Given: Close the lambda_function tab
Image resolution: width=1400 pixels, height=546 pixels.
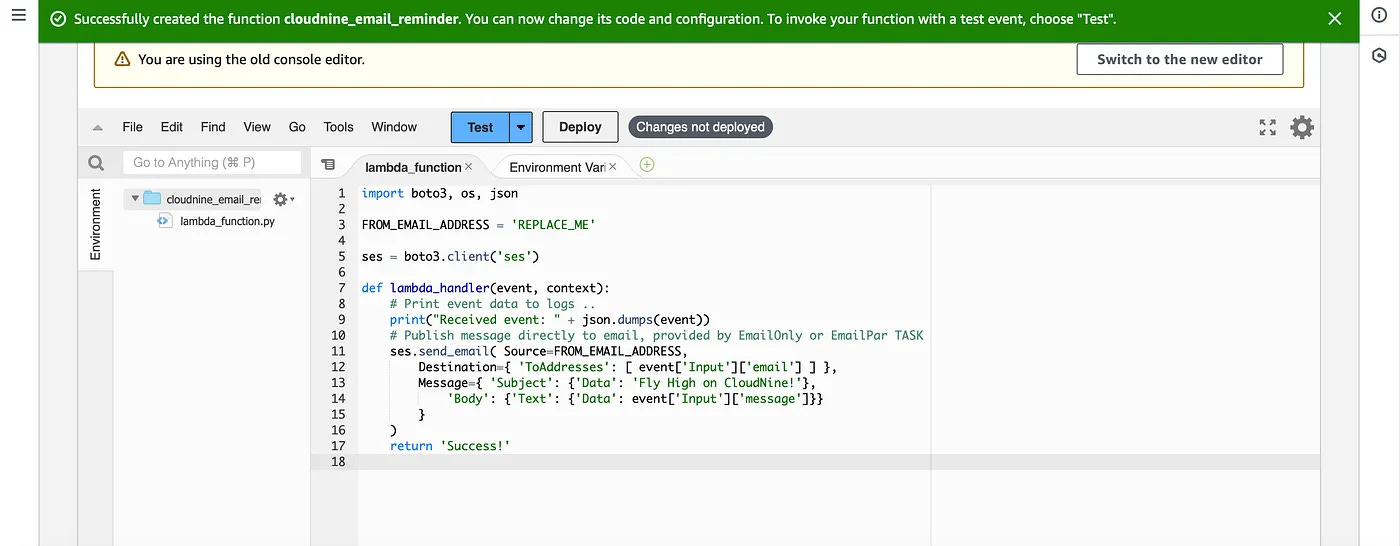Looking at the screenshot, I should [x=468, y=166].
